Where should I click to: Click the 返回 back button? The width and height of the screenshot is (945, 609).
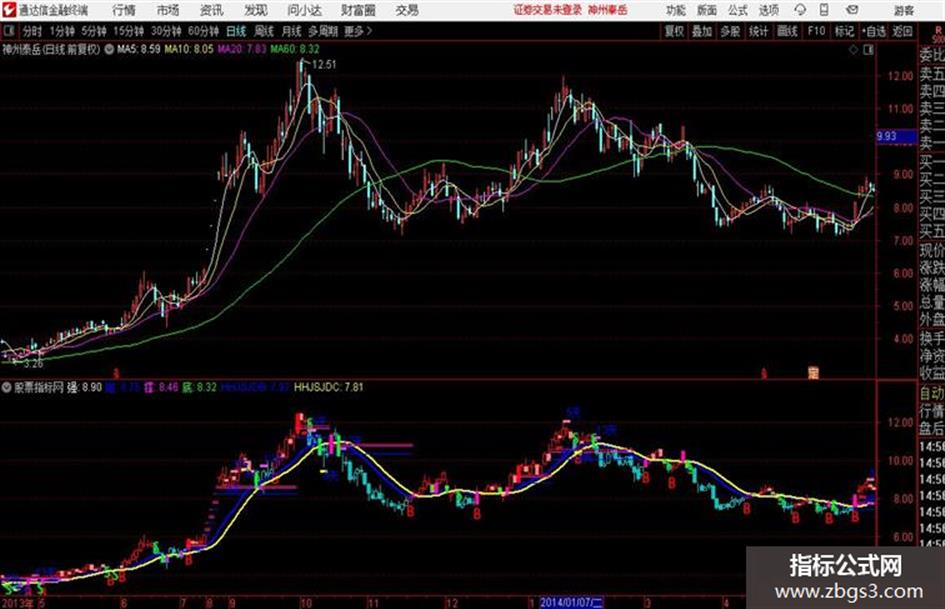(902, 31)
